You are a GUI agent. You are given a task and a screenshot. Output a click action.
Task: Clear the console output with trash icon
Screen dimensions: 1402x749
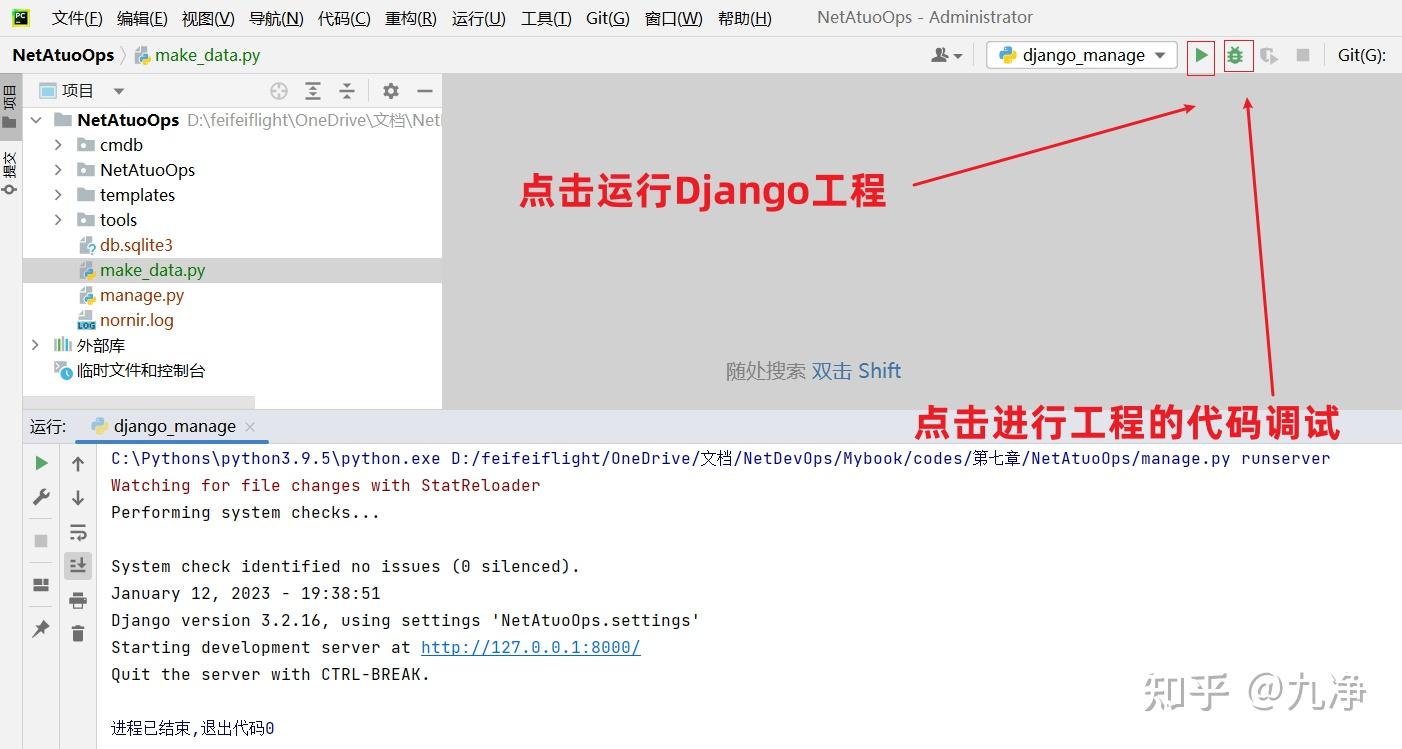pyautogui.click(x=77, y=632)
